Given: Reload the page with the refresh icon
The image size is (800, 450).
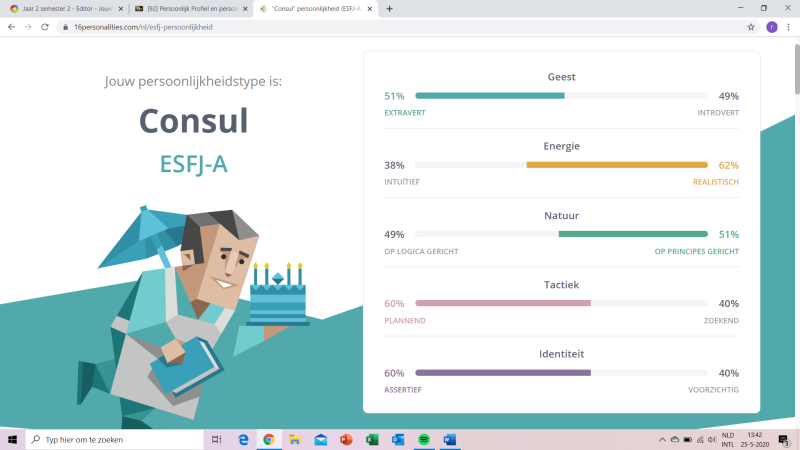Looking at the screenshot, I should 45,27.
